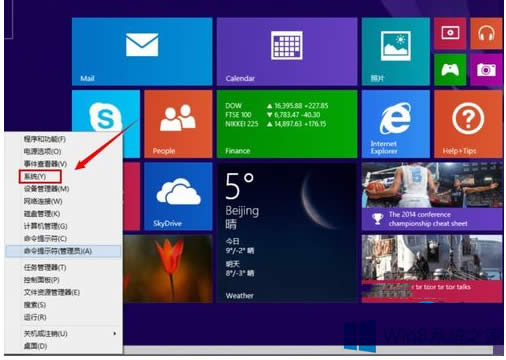Open 文件资源管理器(E) from the menu

click(63, 292)
